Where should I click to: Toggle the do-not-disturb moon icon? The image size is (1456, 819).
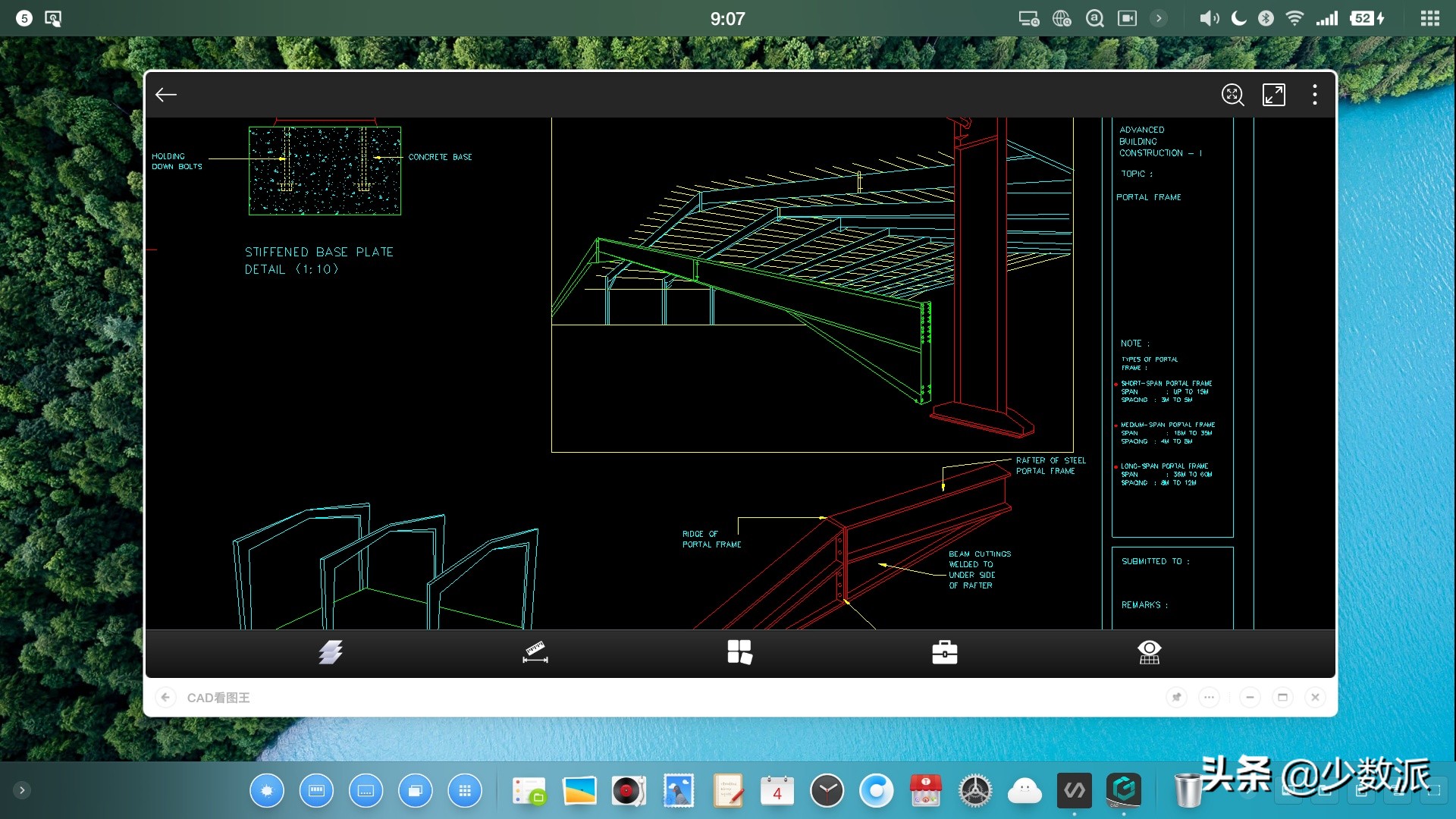[1238, 18]
